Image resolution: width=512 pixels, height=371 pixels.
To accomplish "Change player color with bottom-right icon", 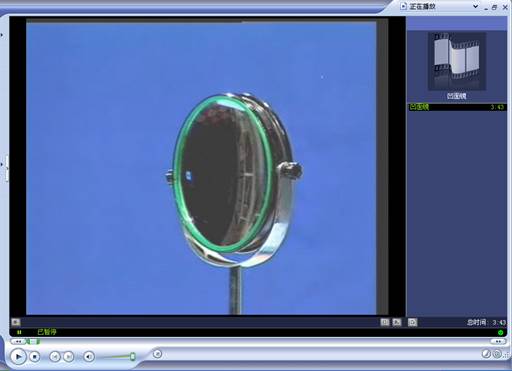I will pyautogui.click(x=486, y=354).
